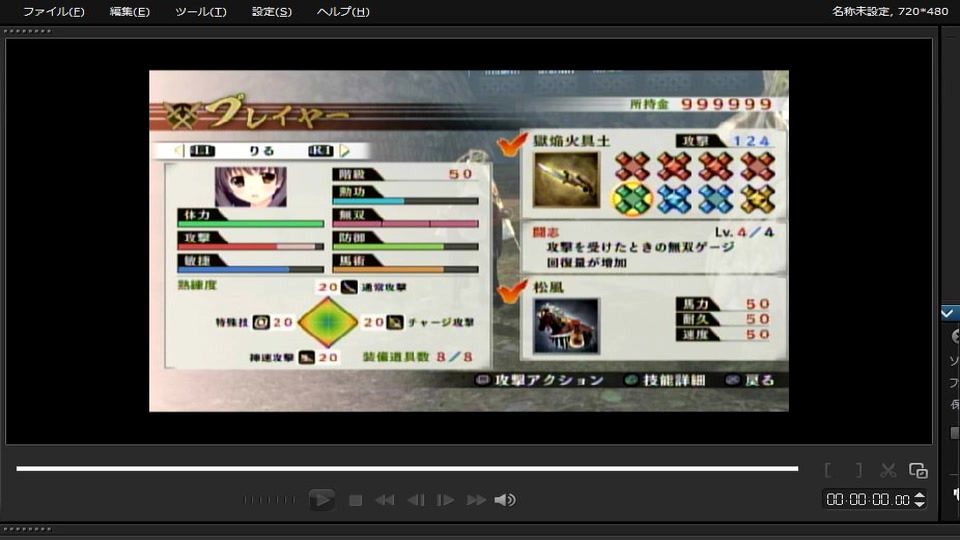
Task: Mute audio with the speaker icon
Action: (x=504, y=500)
